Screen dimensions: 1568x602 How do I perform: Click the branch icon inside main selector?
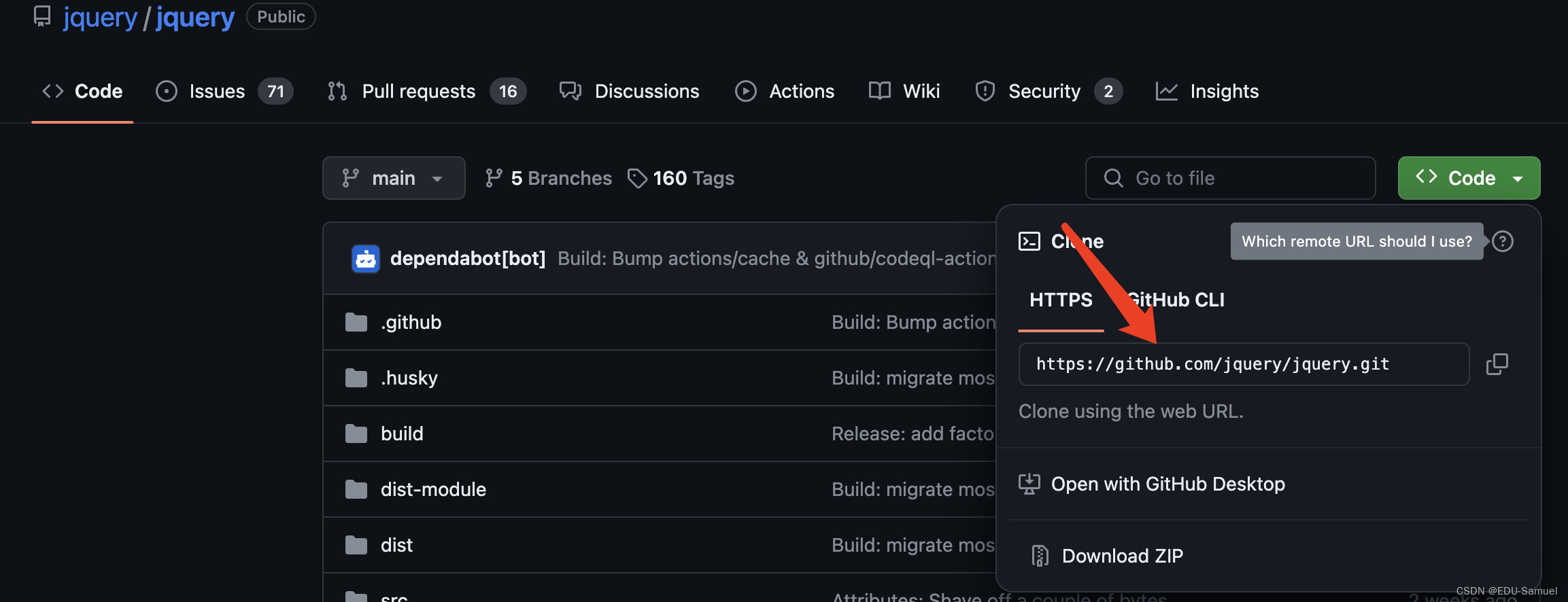pyautogui.click(x=350, y=178)
